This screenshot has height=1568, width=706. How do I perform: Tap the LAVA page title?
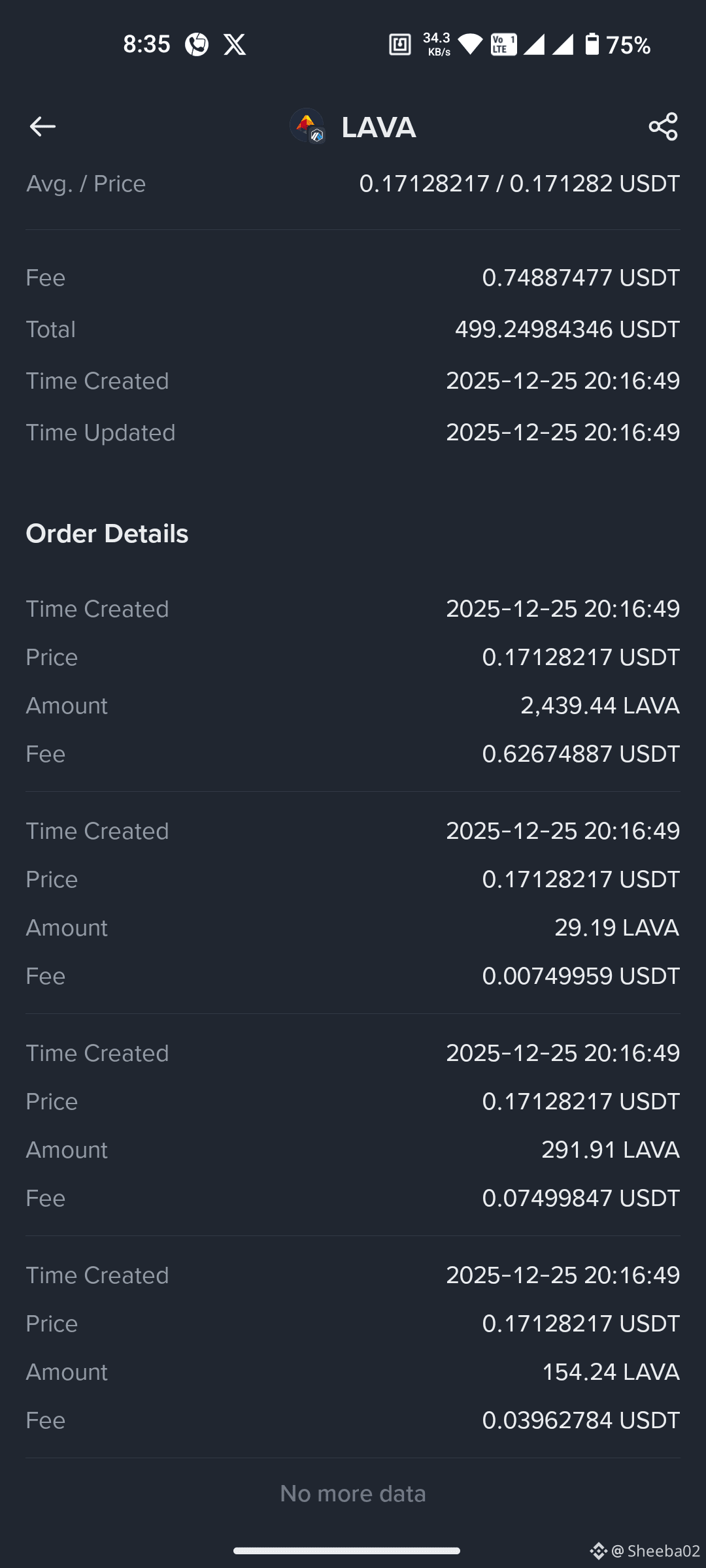378,127
